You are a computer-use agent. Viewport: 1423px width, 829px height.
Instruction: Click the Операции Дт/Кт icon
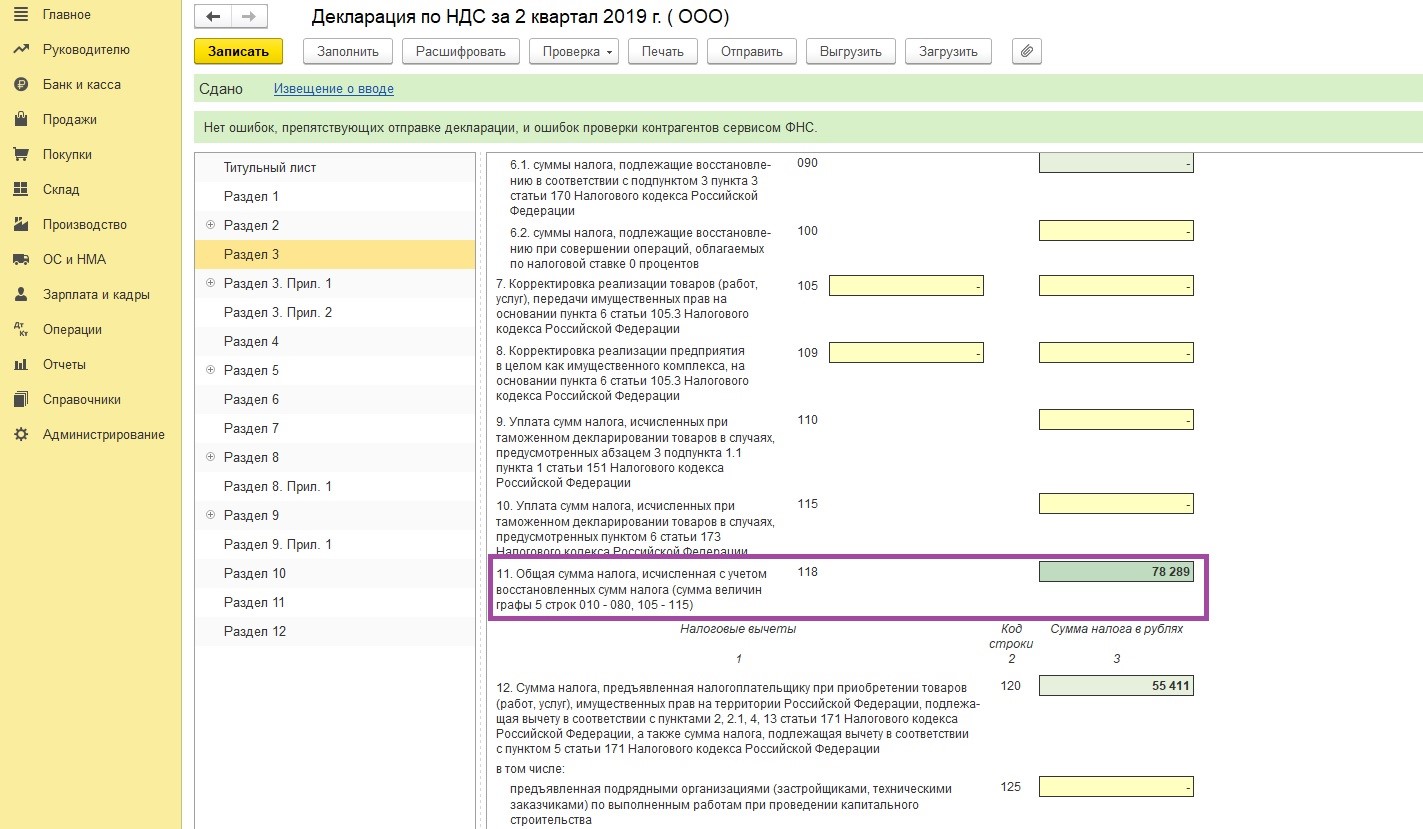tap(20, 329)
